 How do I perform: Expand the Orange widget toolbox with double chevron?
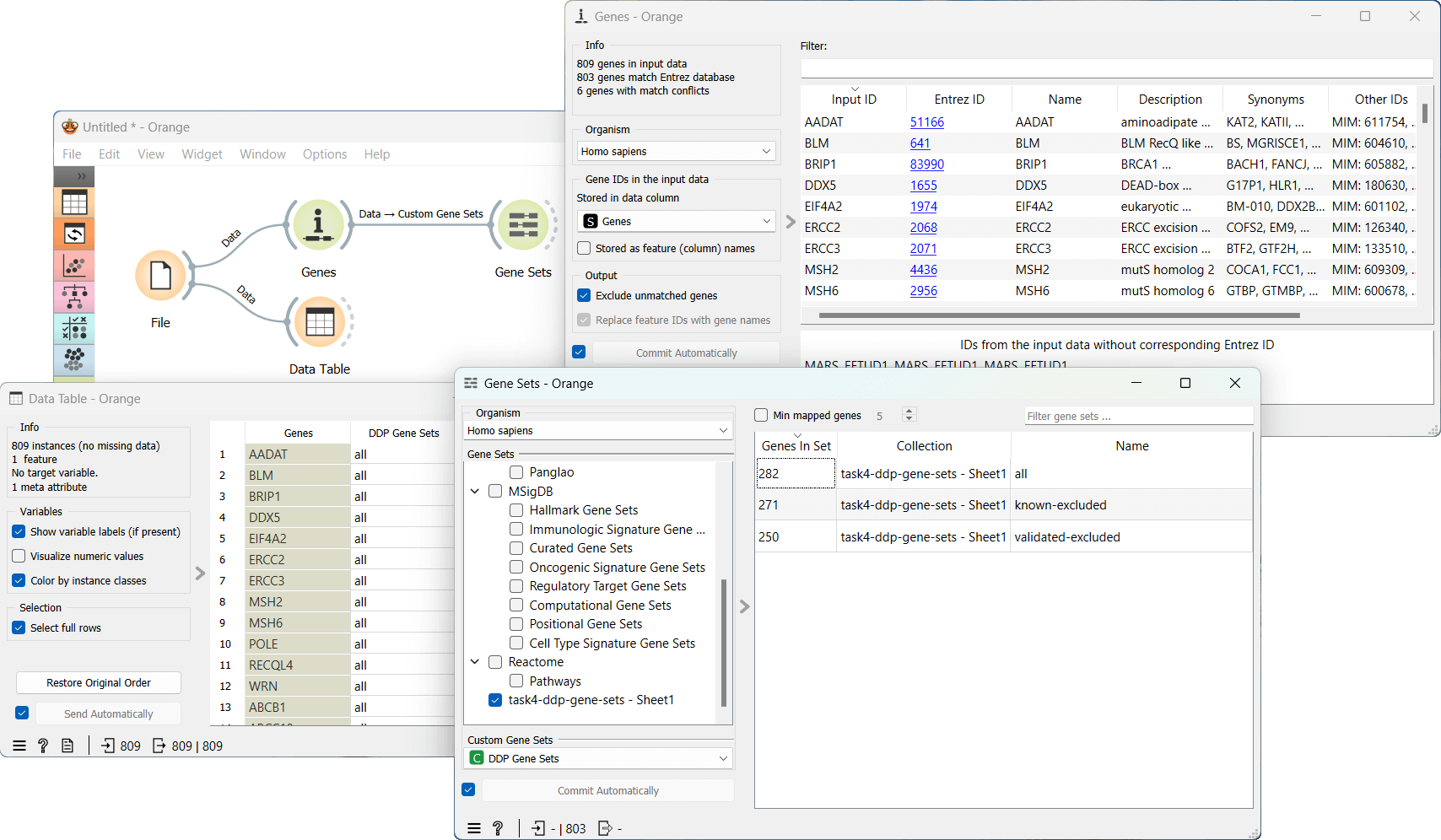coord(81,176)
